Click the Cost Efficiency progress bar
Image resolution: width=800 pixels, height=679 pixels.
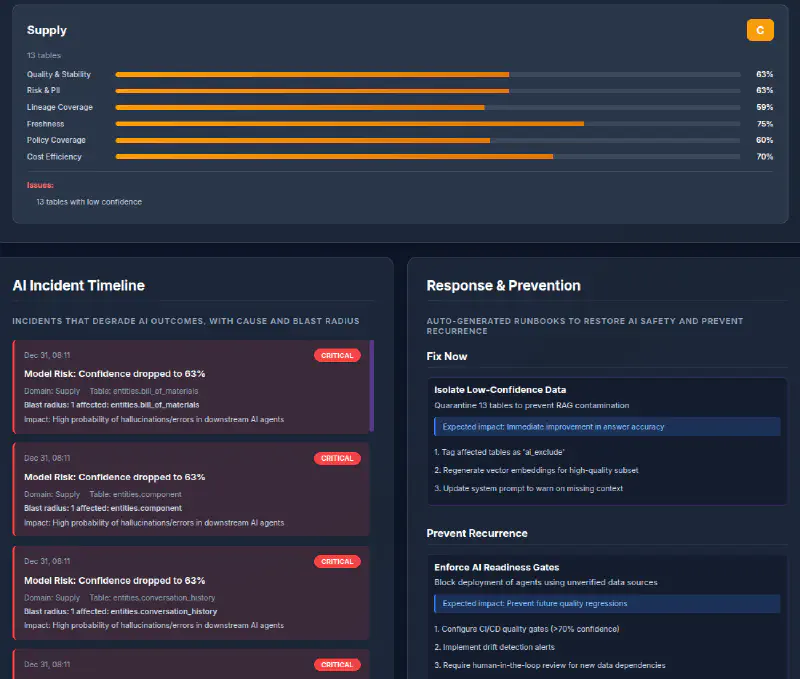point(428,157)
